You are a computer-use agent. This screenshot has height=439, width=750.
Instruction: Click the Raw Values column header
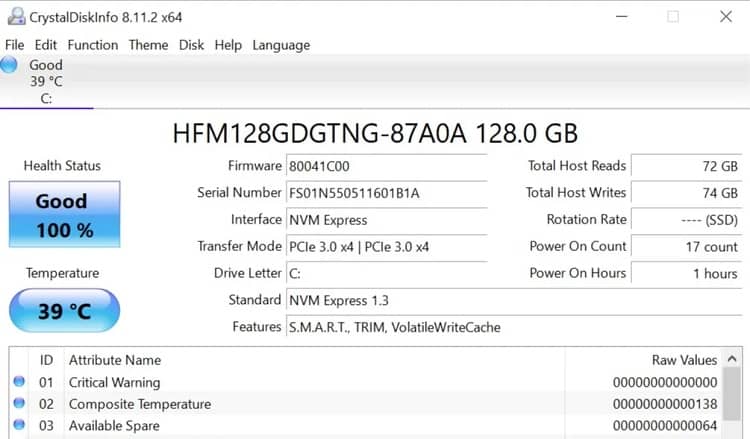coord(684,360)
